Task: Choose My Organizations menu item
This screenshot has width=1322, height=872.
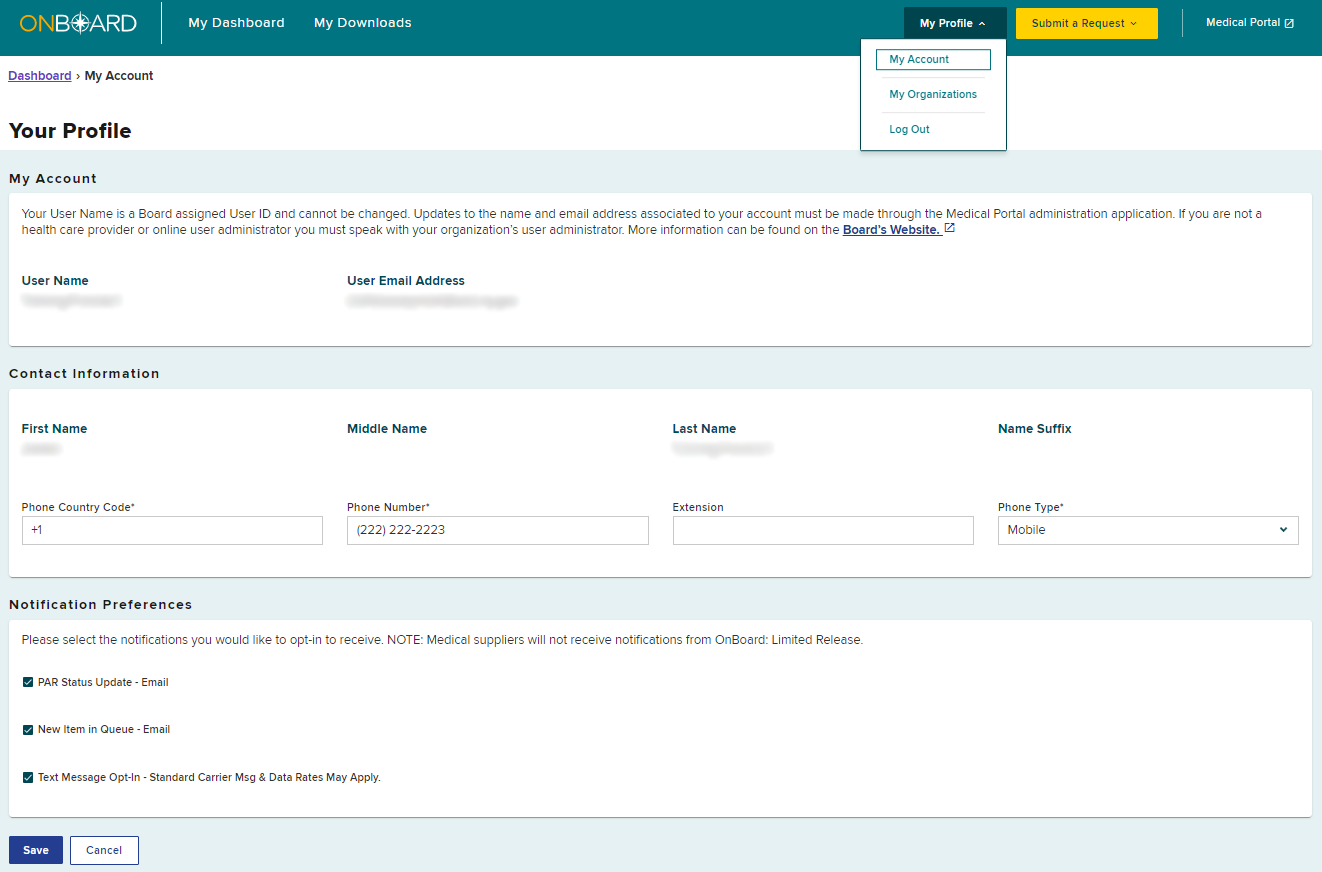Action: 932,95
